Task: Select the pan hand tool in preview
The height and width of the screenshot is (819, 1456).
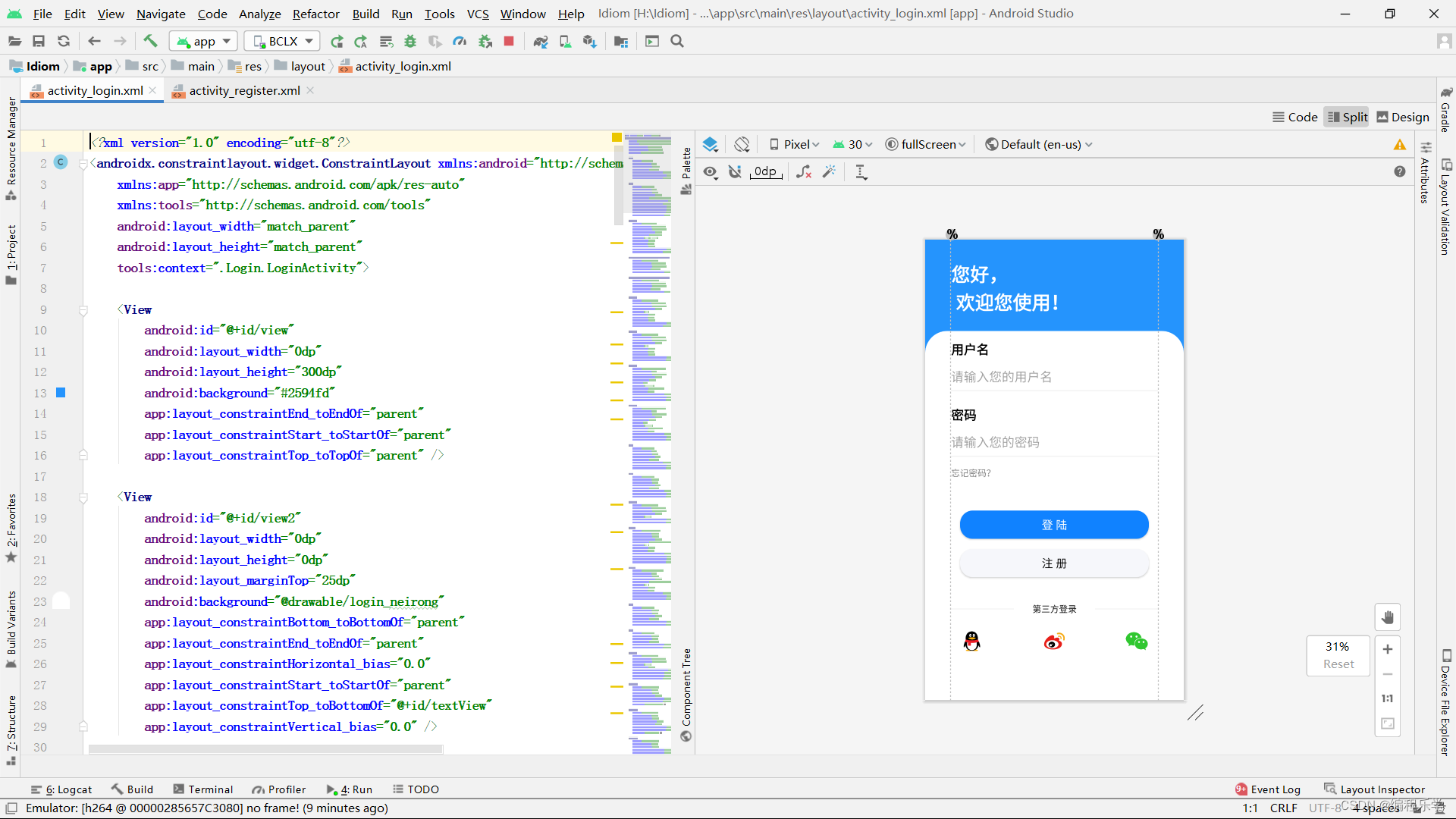Action: tap(1387, 617)
